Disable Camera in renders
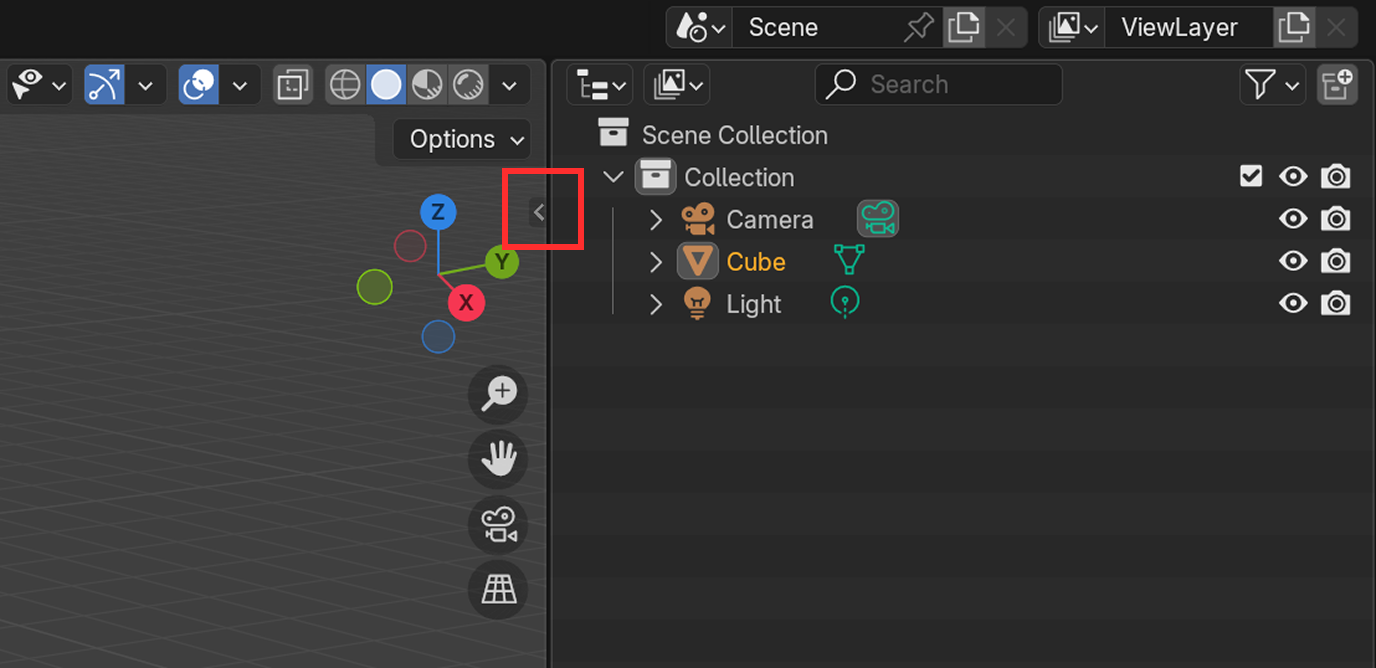This screenshot has height=668, width=1376. point(1336,219)
